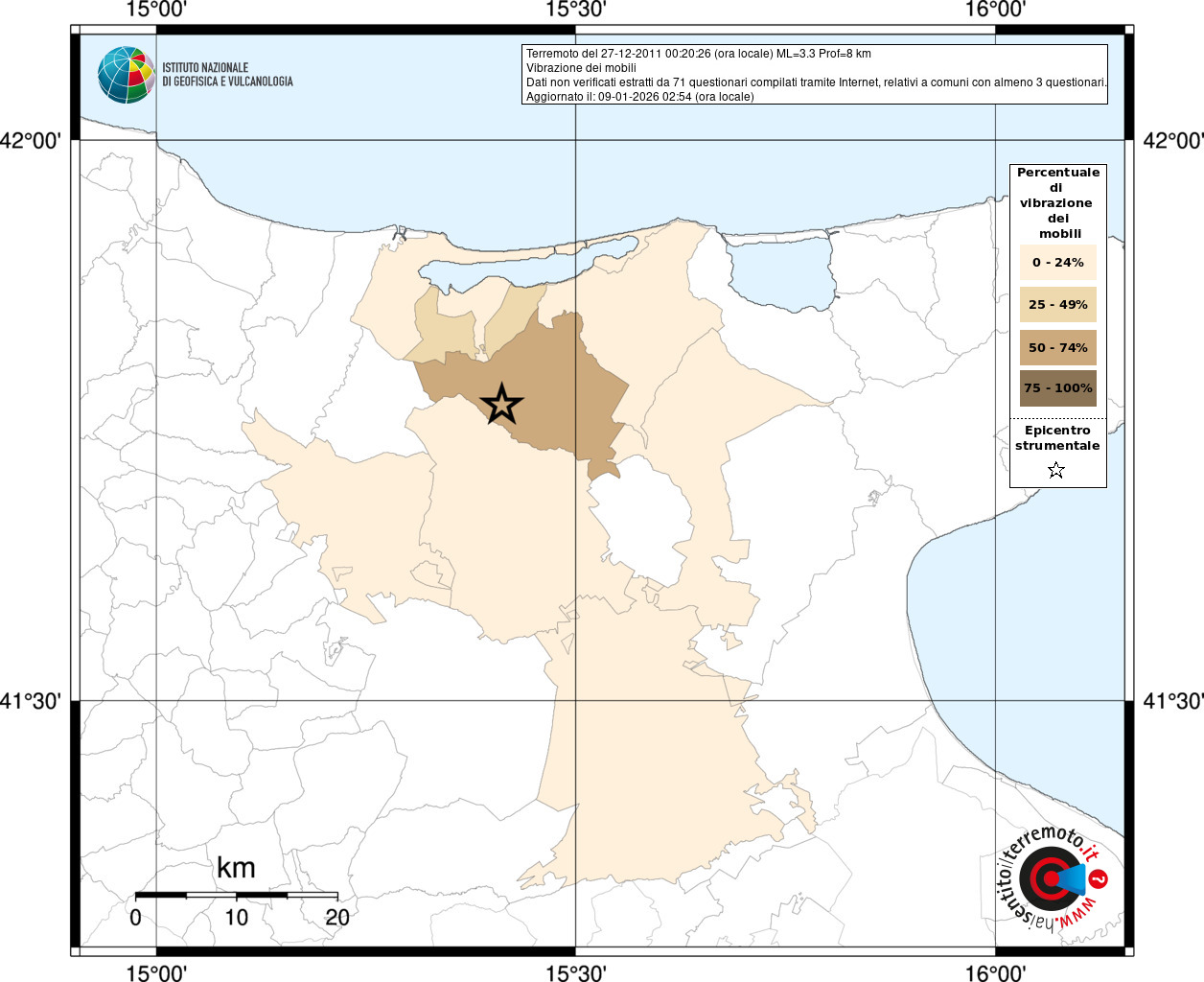
Task: Click the bottom 15°30' longitude label
Action: tap(575, 972)
